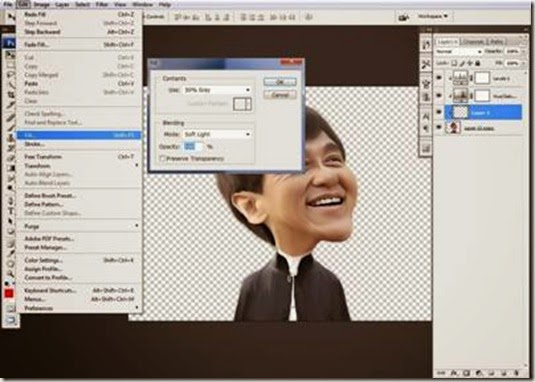Choose Color Settings... menu item

click(x=79, y=260)
